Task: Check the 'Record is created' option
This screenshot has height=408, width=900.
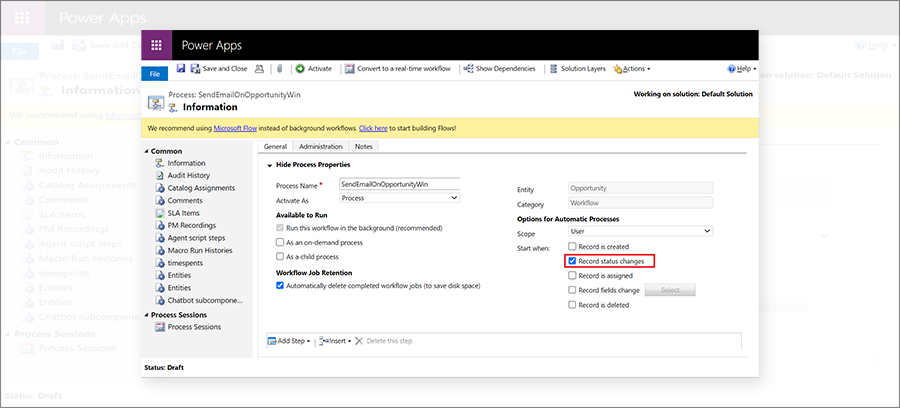Action: [x=572, y=246]
